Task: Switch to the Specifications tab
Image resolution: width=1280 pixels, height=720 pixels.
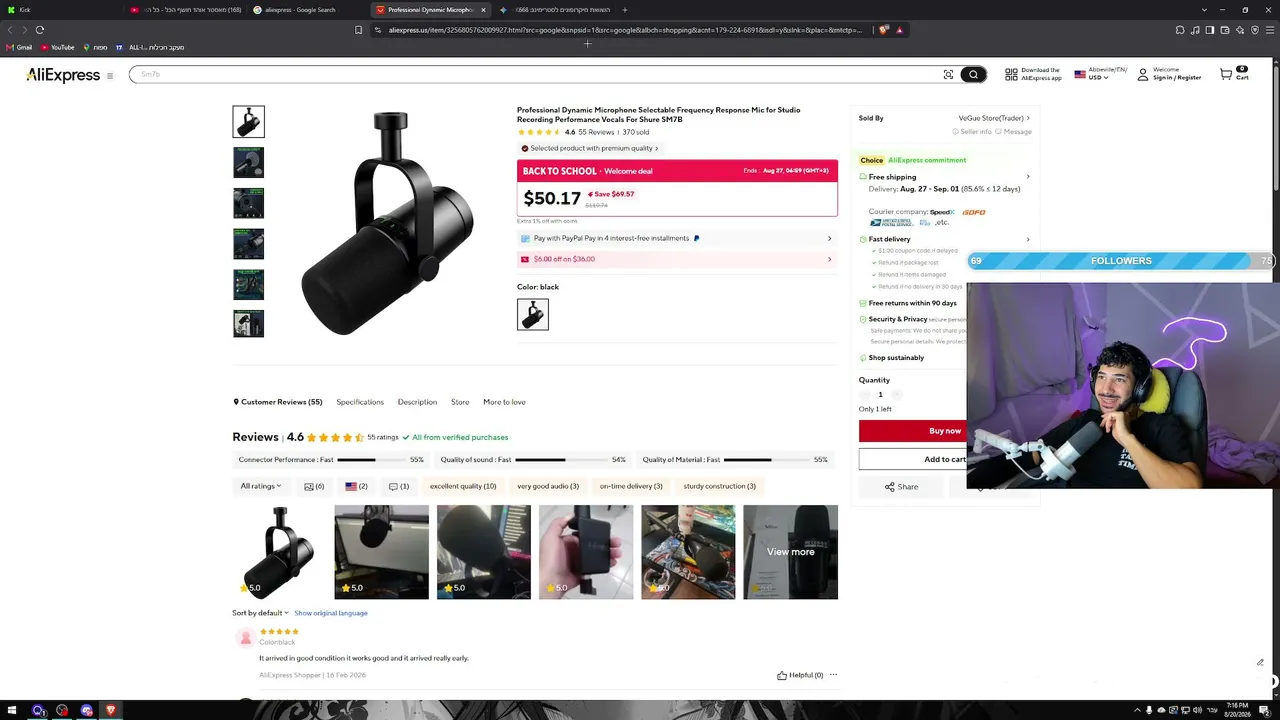Action: (360, 402)
